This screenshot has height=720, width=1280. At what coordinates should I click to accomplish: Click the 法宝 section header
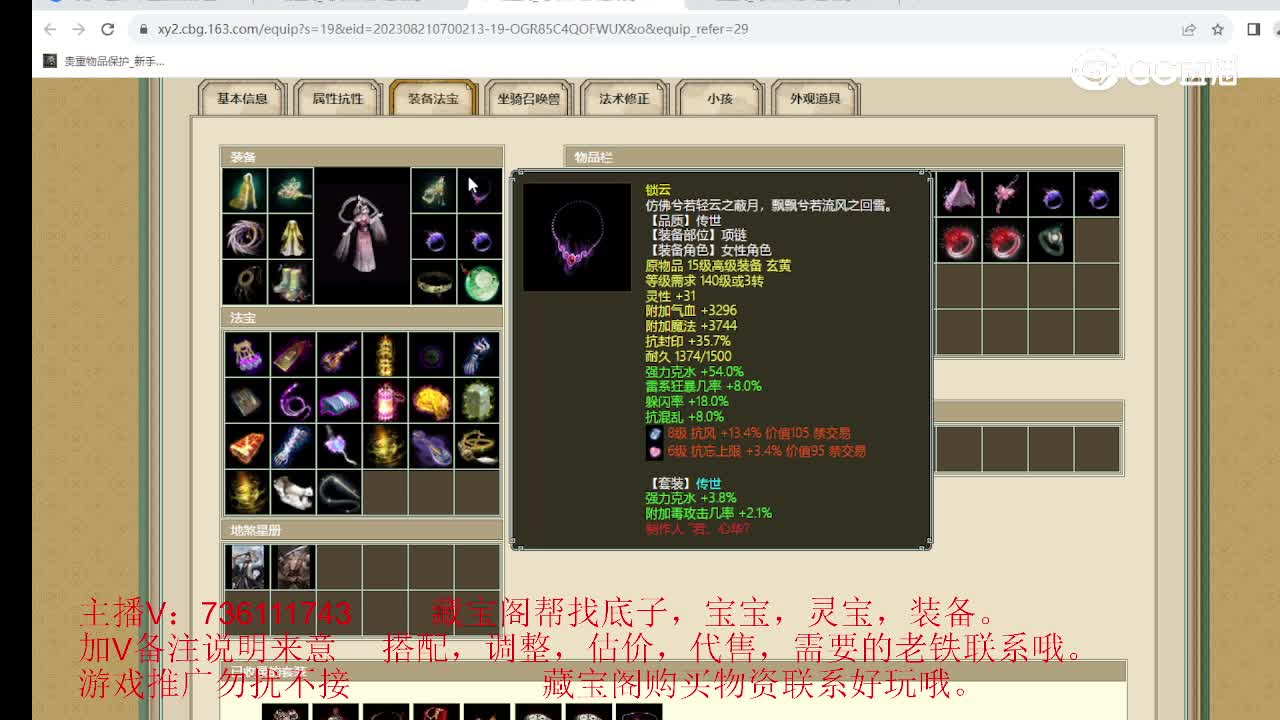coord(362,318)
